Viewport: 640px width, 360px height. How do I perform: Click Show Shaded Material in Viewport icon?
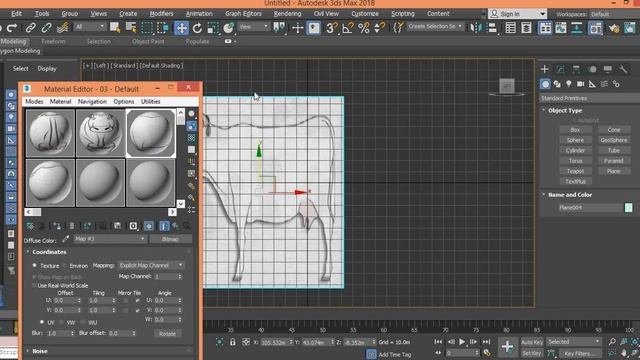[149, 226]
